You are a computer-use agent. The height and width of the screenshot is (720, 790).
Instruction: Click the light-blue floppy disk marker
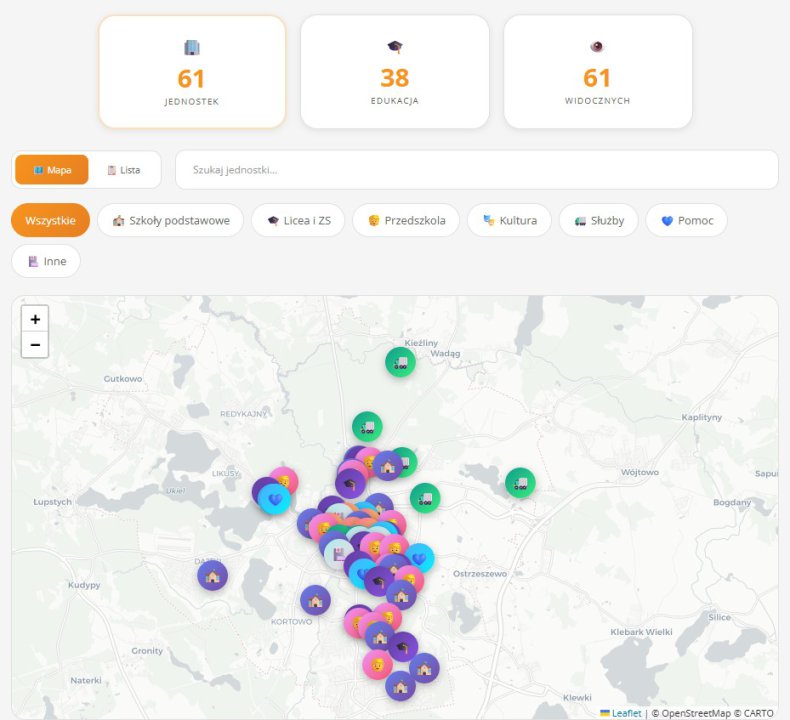[x=339, y=553]
